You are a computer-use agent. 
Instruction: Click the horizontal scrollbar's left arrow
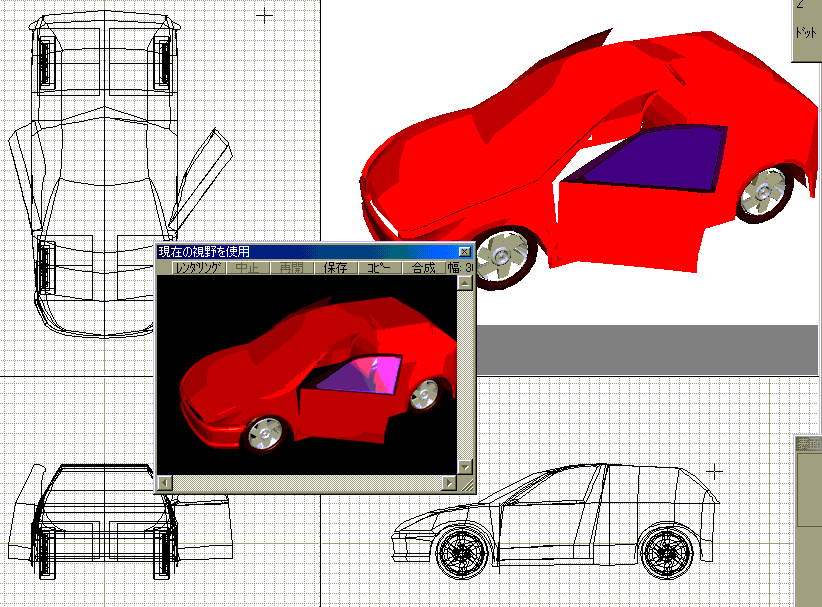click(x=165, y=483)
